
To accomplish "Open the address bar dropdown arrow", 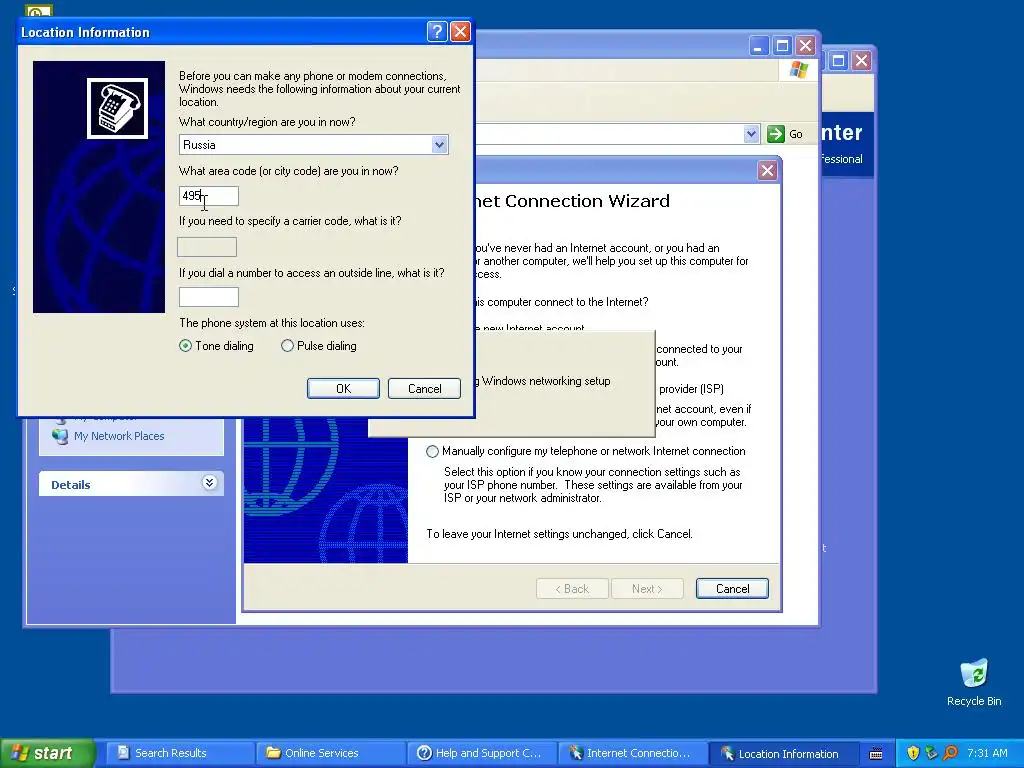I will pos(752,134).
